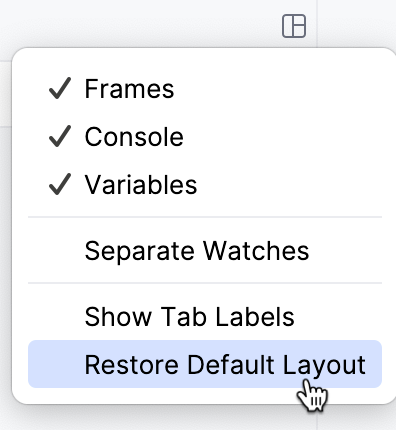This screenshot has width=396, height=430.
Task: Enable Show Tab Labels
Action: [205, 316]
